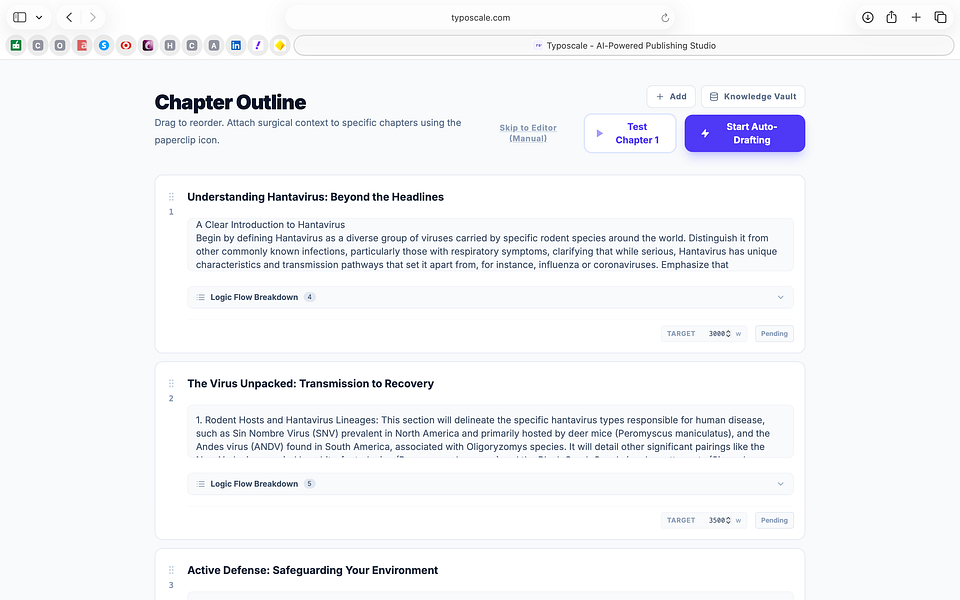This screenshot has width=960, height=600.
Task: Open the yellow diamond pinned tab
Action: tap(280, 45)
